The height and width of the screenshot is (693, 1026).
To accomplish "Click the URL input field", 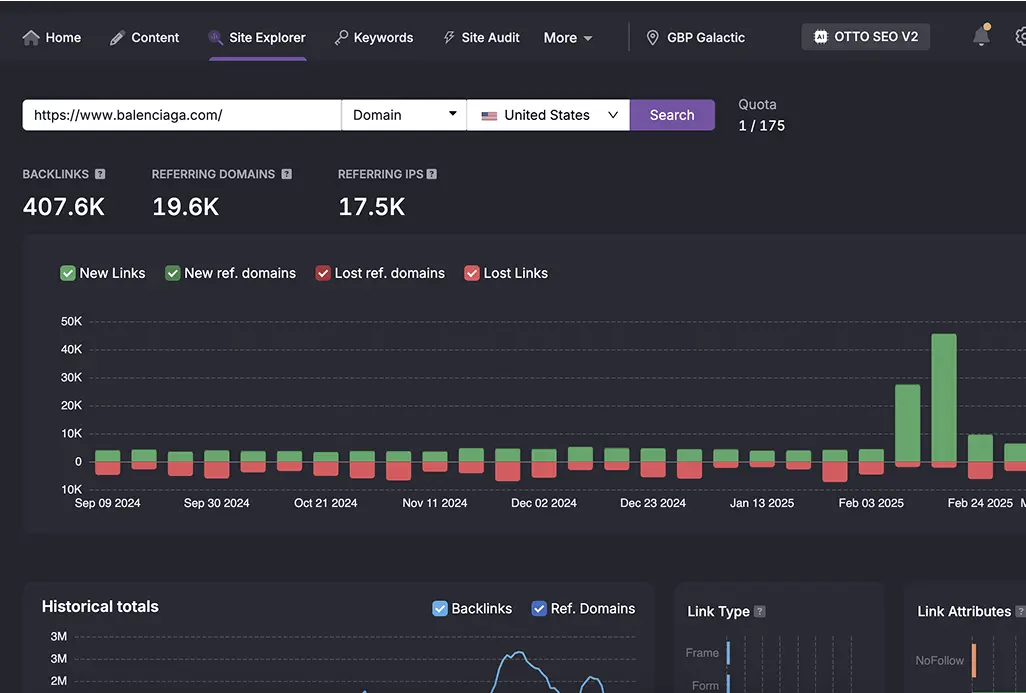I will click(x=182, y=115).
